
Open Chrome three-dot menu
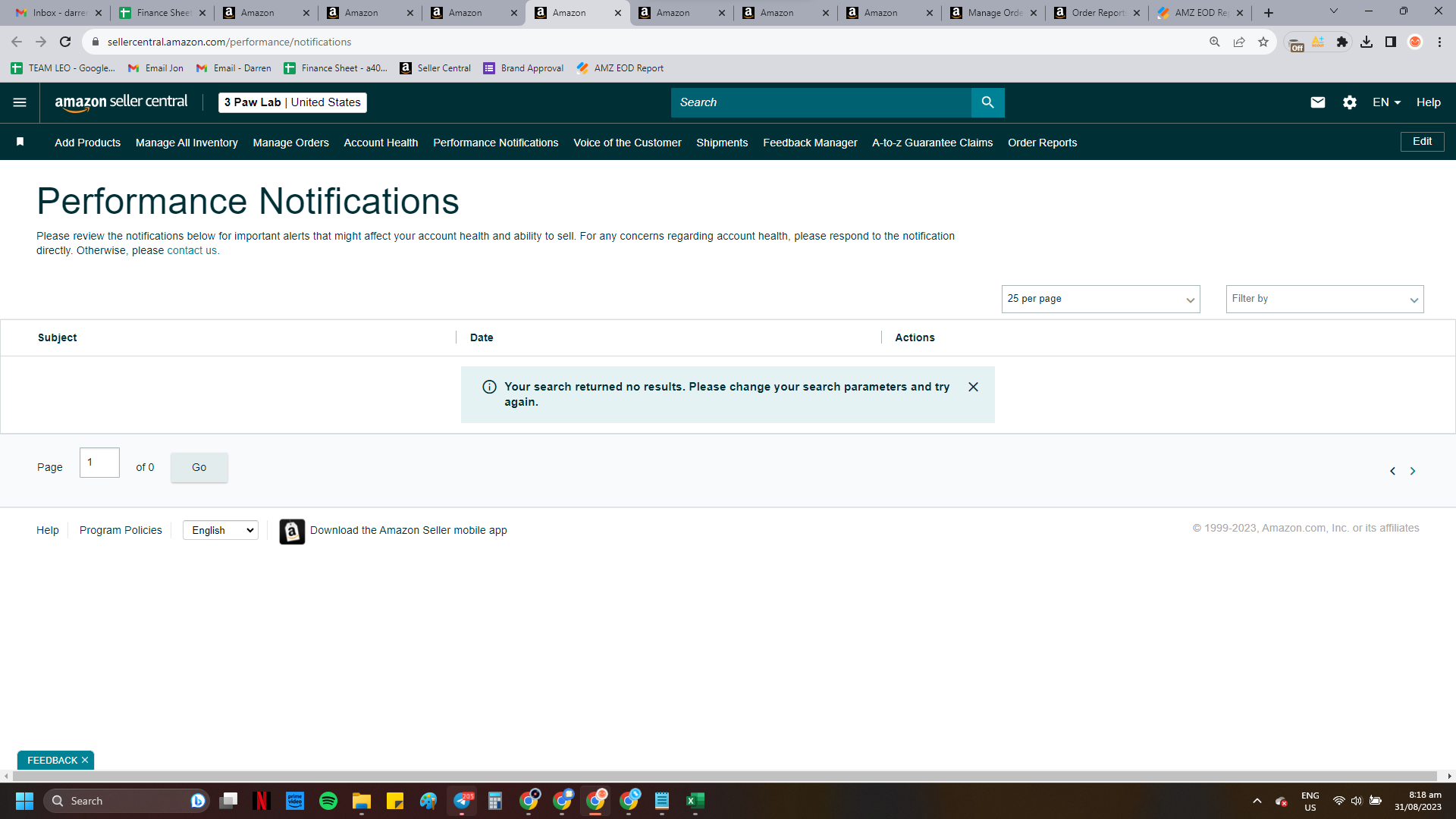point(1439,42)
